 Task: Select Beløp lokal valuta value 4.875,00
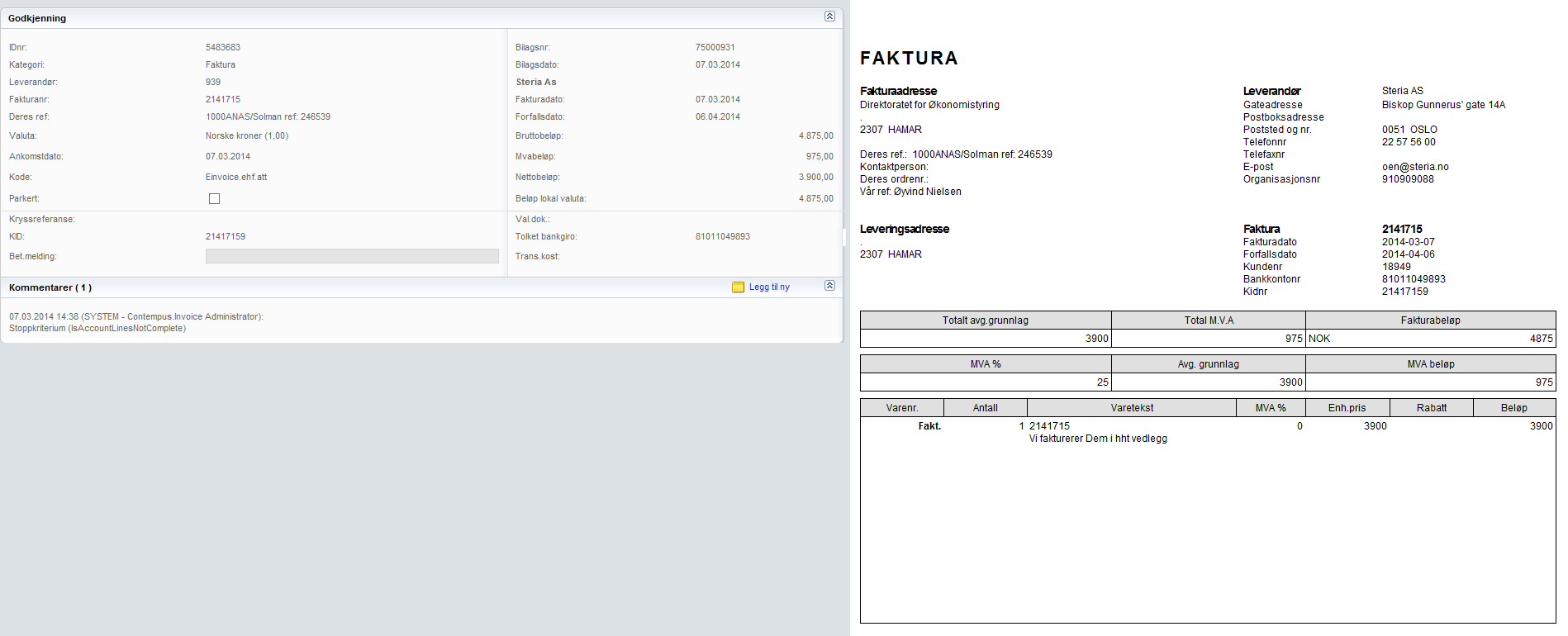click(816, 199)
